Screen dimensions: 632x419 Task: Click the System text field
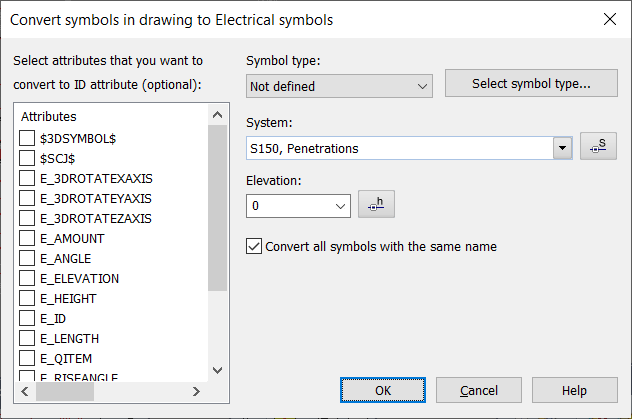coord(400,149)
